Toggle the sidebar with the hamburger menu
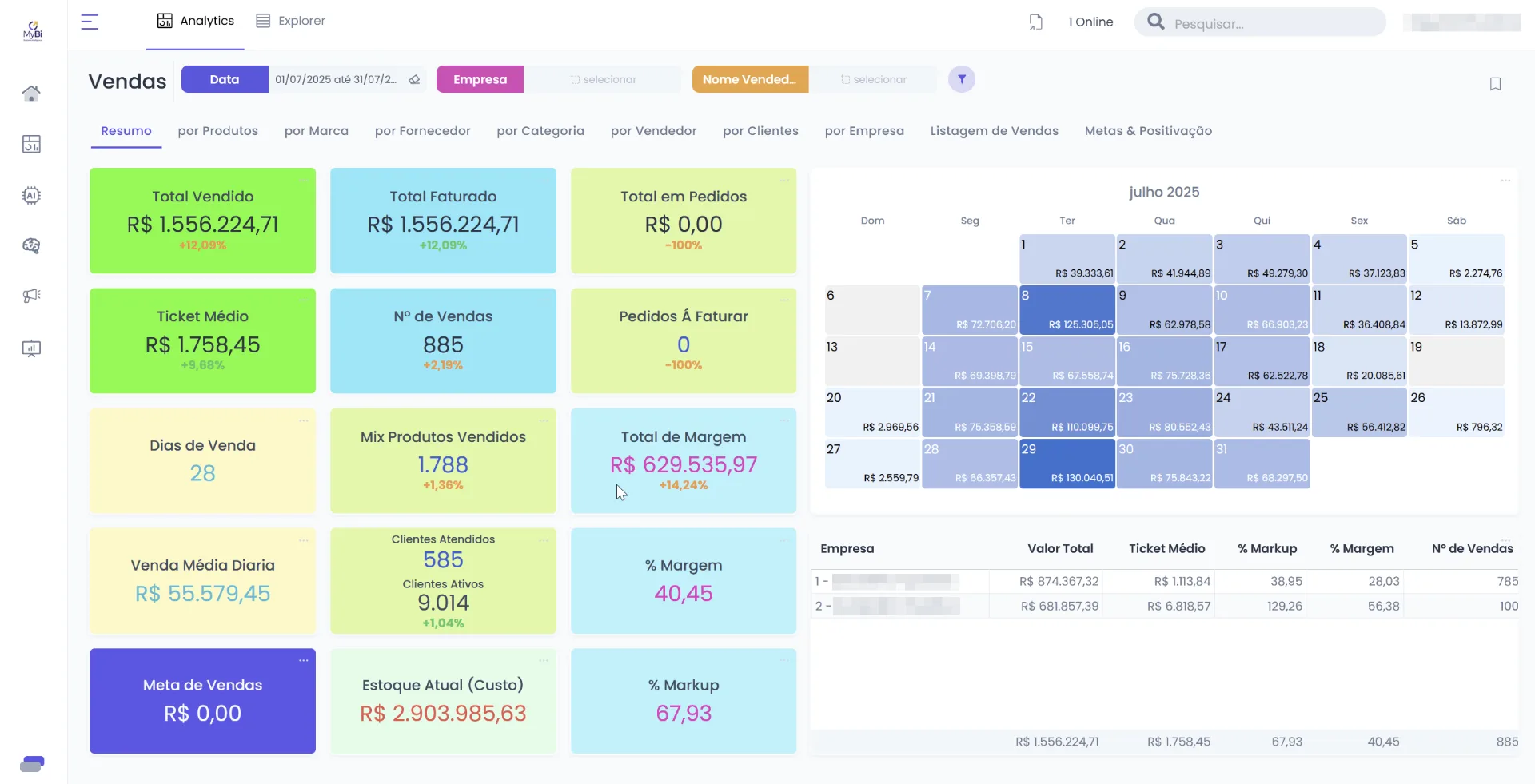The image size is (1535, 784). [90, 22]
